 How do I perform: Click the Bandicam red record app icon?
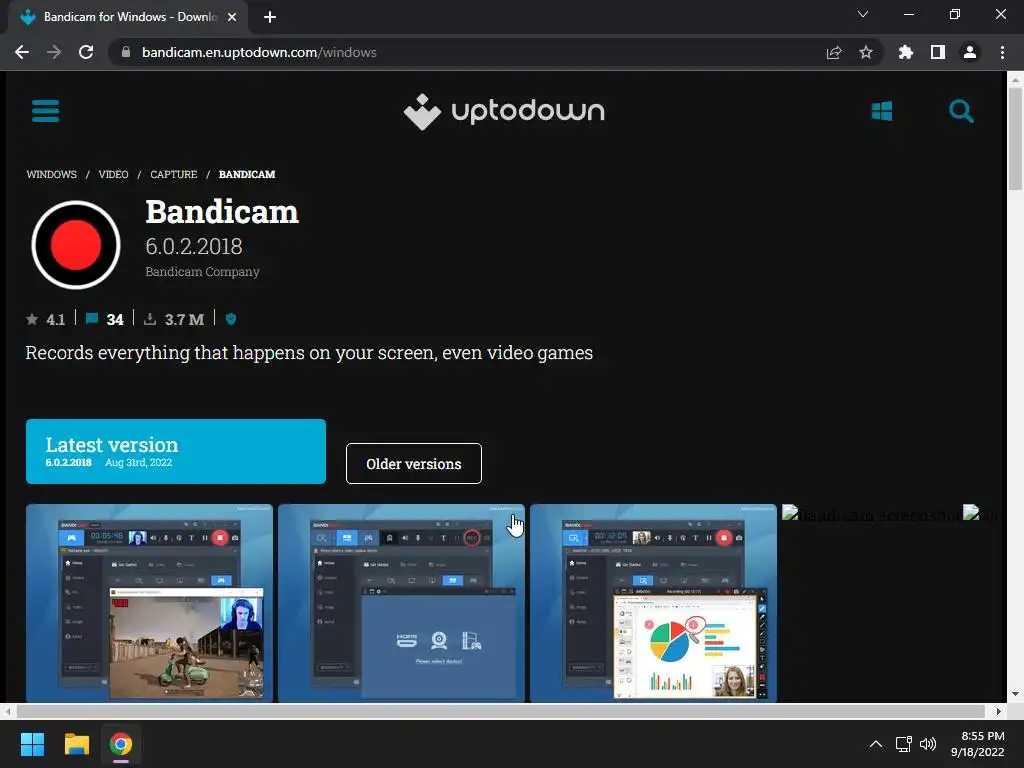coord(76,244)
